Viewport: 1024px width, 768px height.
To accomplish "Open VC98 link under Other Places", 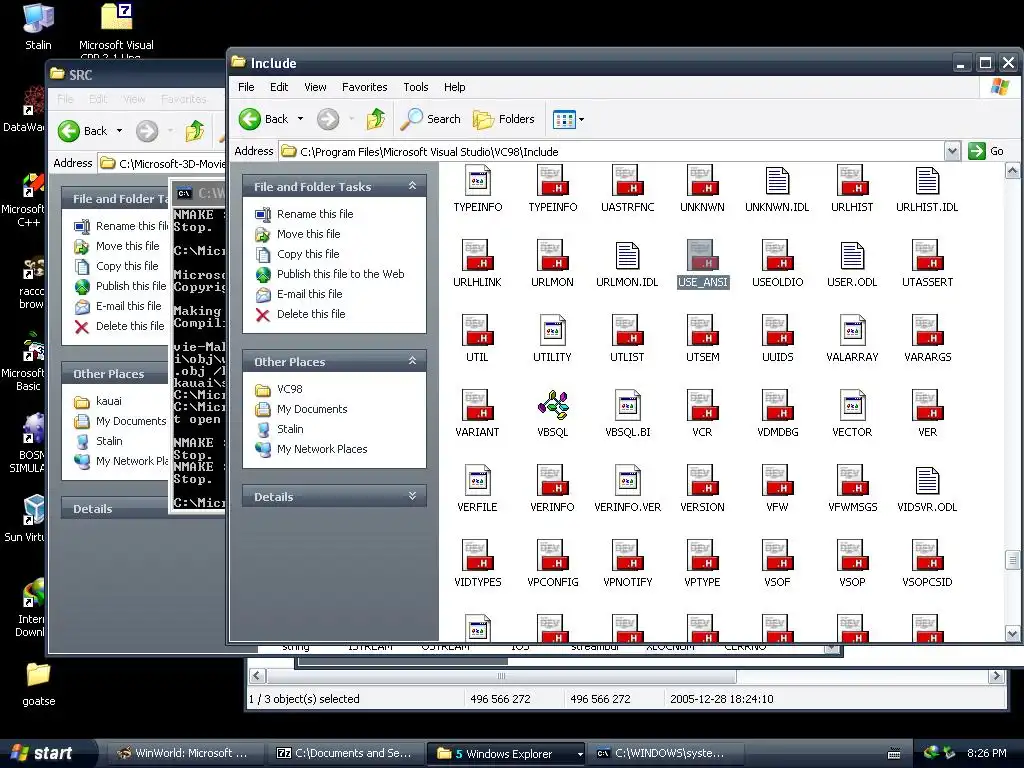I will pyautogui.click(x=289, y=389).
